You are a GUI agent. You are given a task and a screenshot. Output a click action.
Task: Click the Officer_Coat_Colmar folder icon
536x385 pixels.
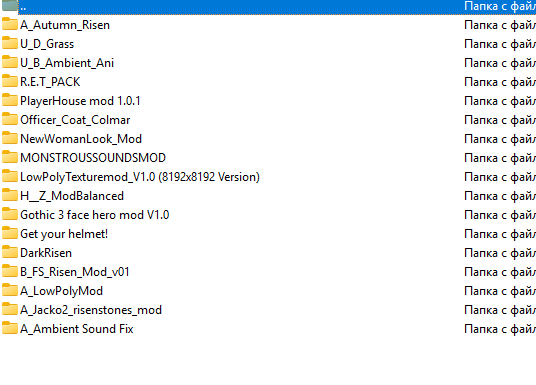point(10,120)
